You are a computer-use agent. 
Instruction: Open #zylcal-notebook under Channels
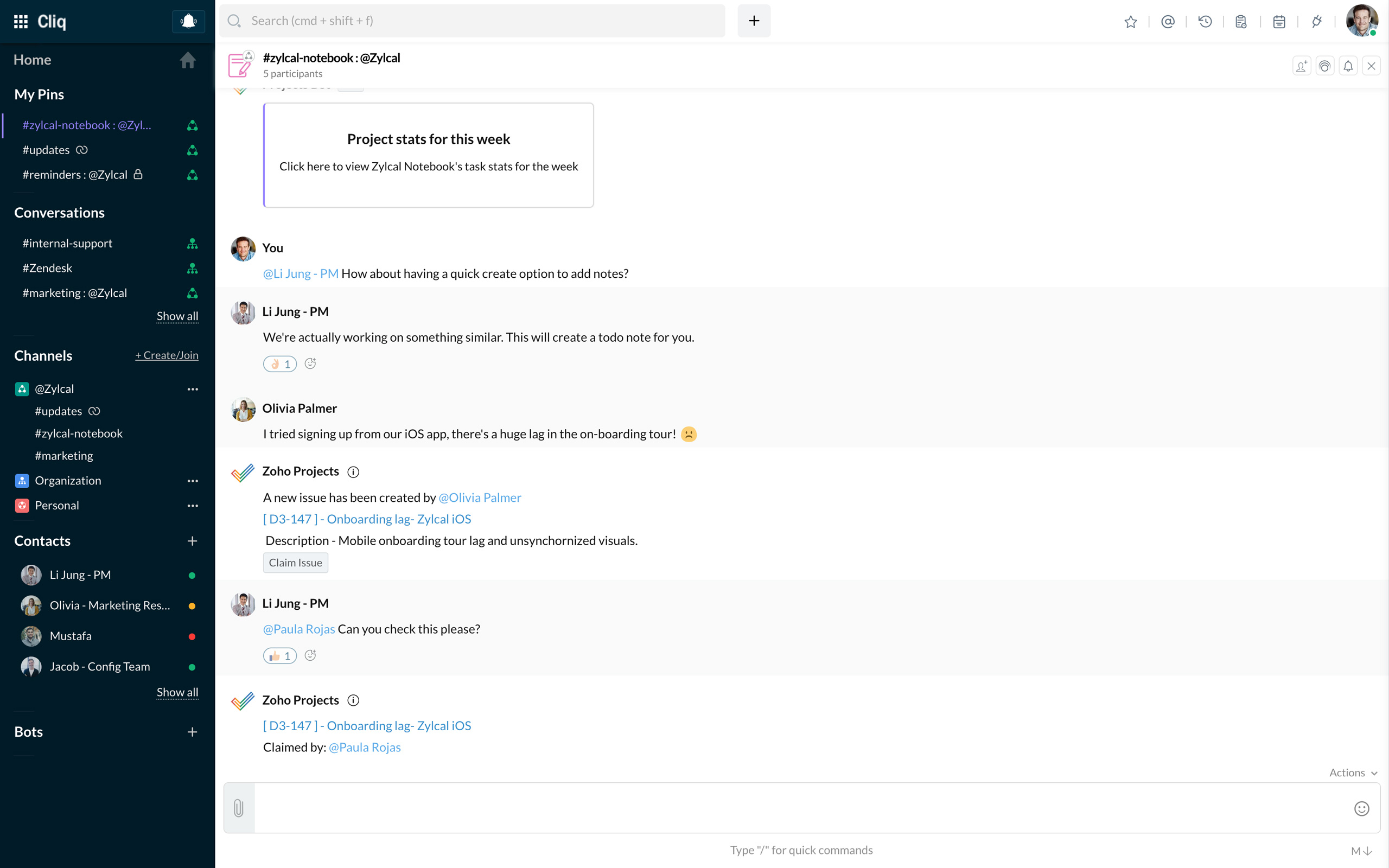tap(79, 433)
